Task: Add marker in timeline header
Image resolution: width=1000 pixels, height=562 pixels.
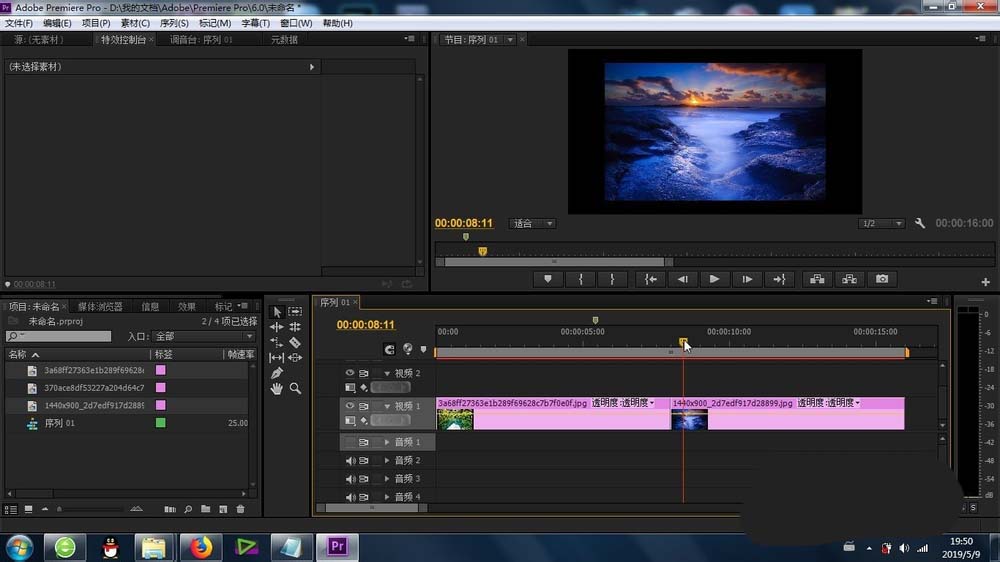Action: [423, 349]
